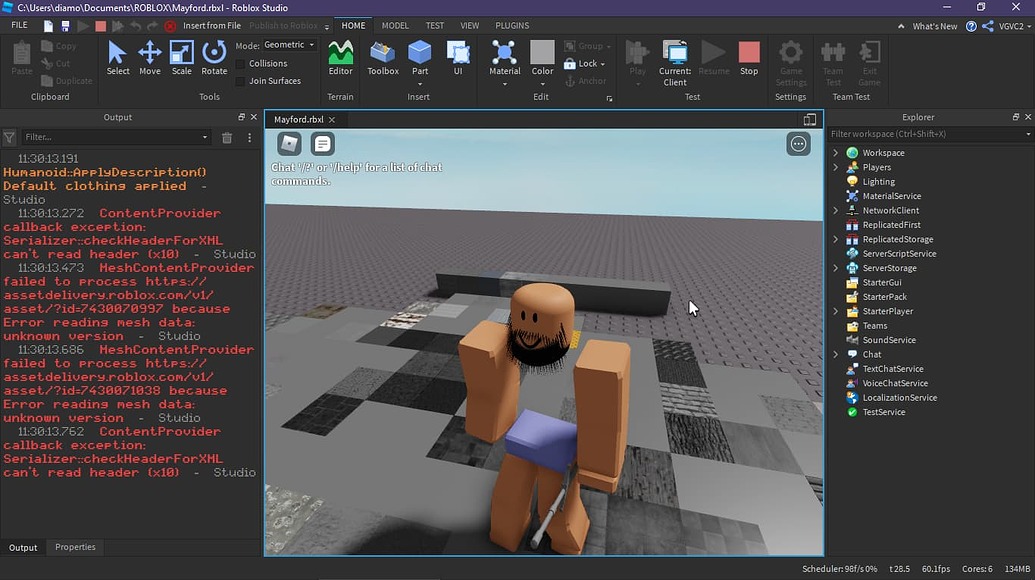This screenshot has width=1035, height=580.
Task: Toggle the chat window icon in viewport
Action: [x=322, y=143]
